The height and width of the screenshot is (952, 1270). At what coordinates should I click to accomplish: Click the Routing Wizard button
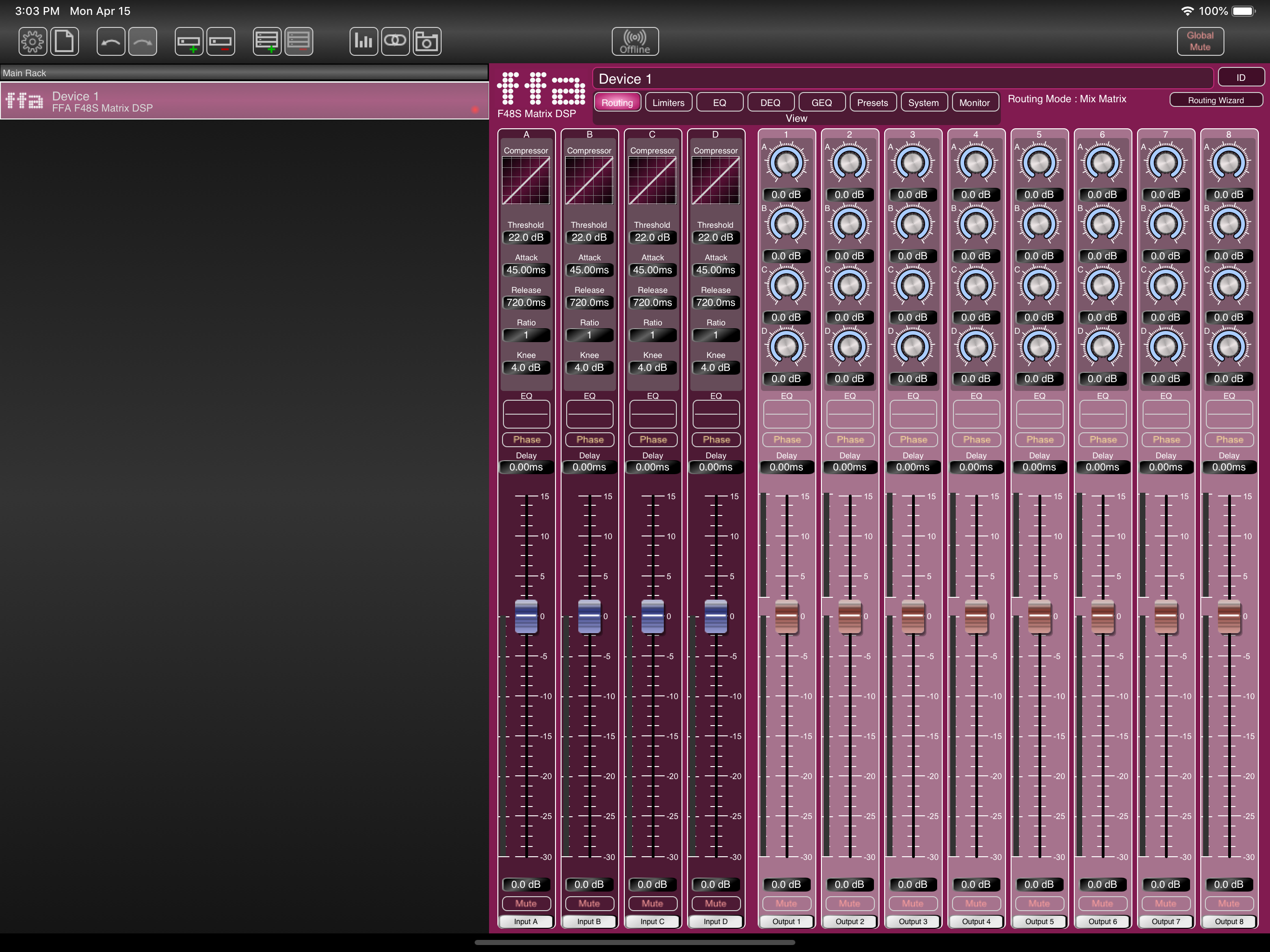(1216, 100)
